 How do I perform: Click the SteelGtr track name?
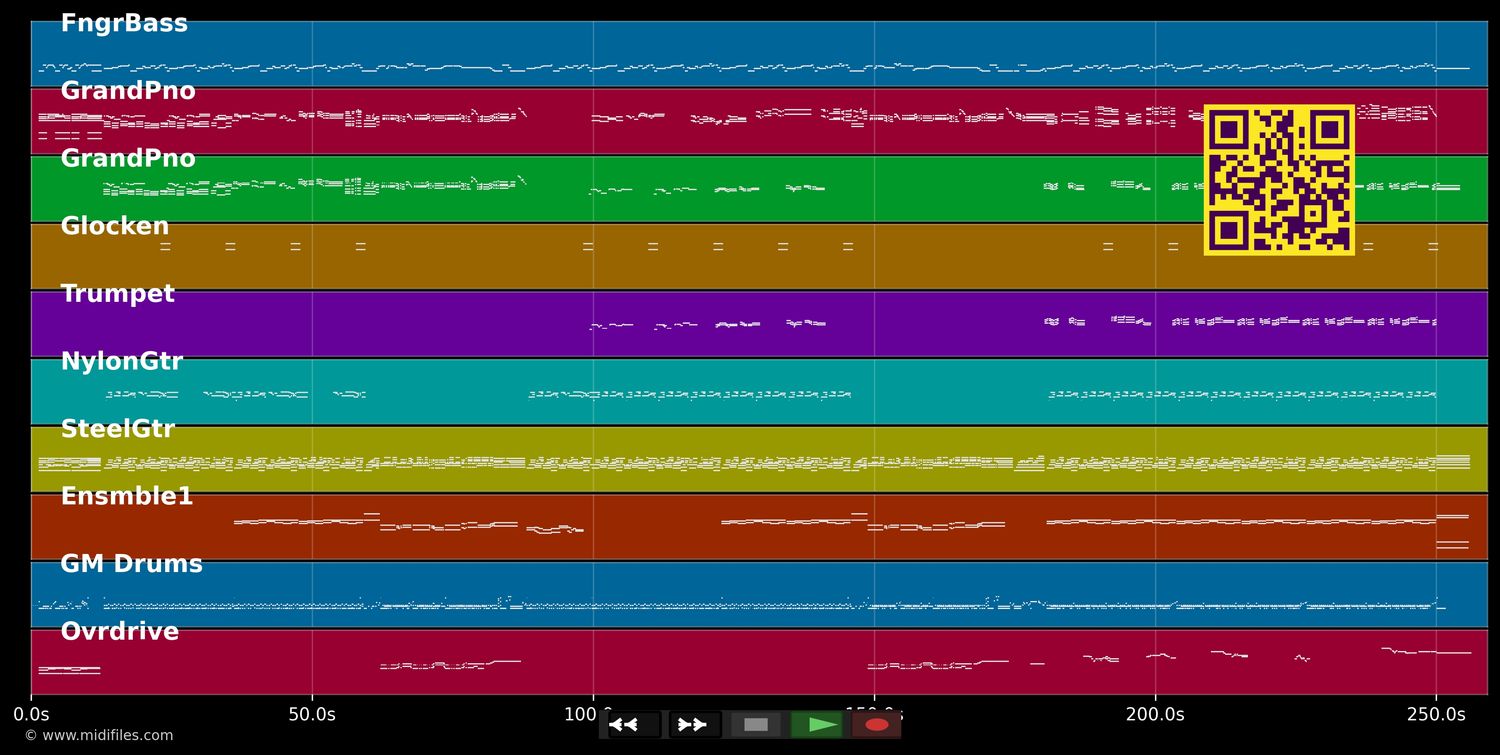[x=117, y=430]
